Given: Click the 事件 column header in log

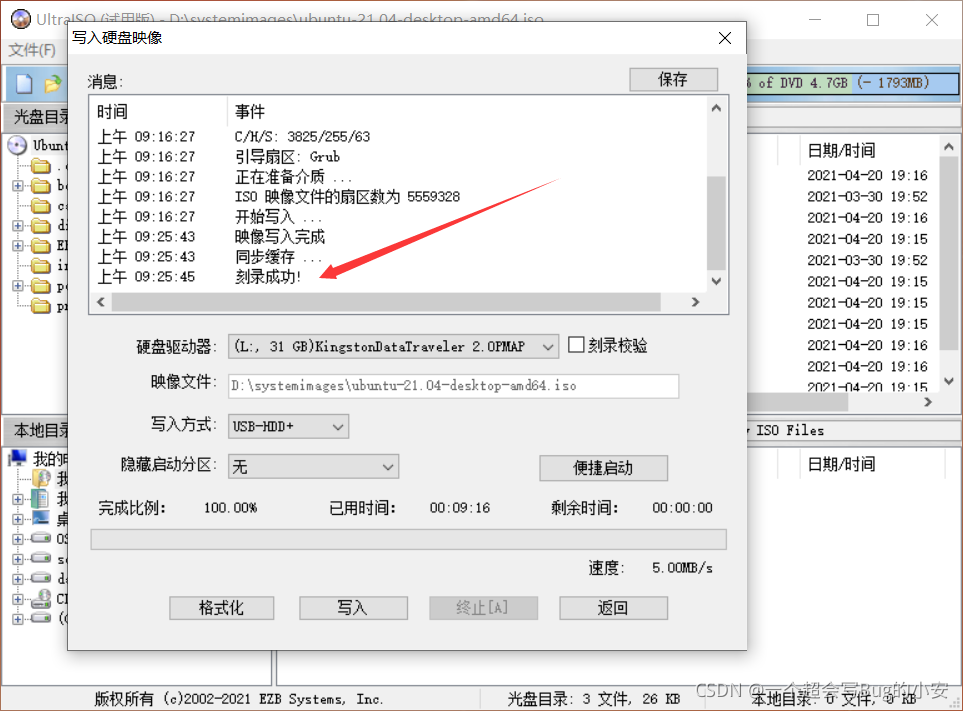Looking at the screenshot, I should [467, 112].
